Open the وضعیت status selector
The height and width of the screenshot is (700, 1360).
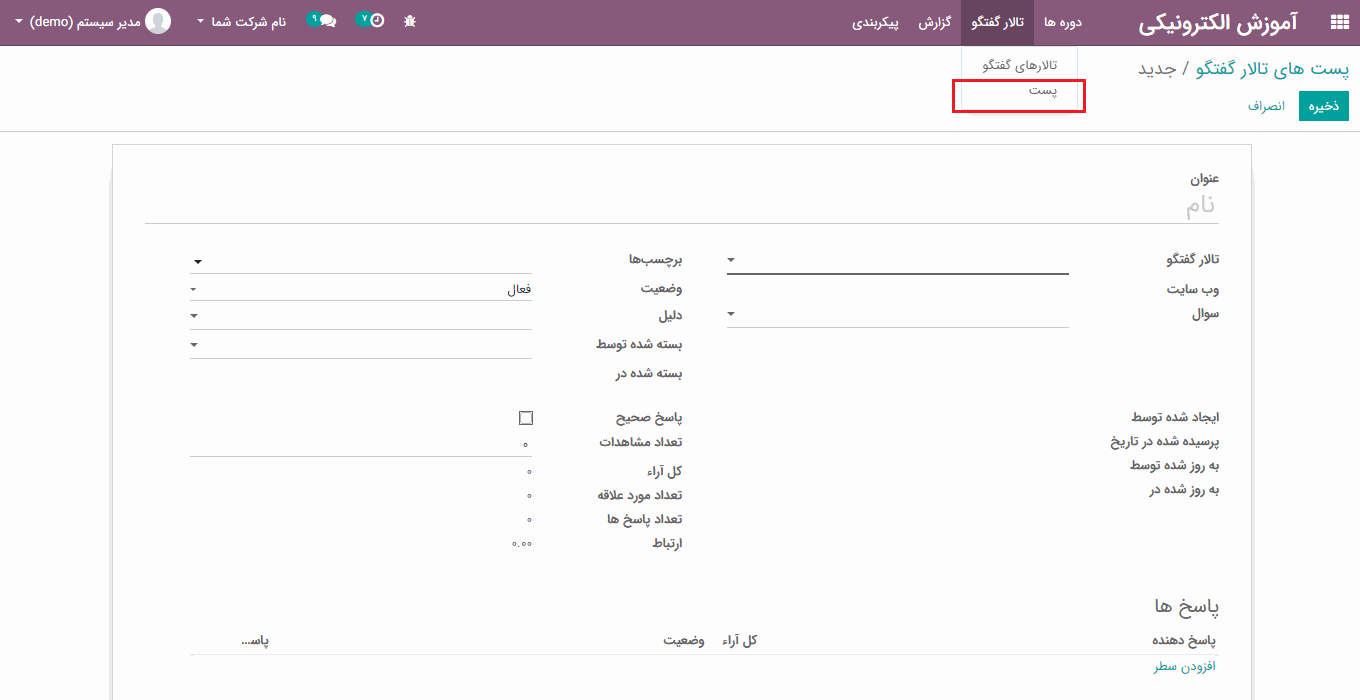(x=360, y=289)
